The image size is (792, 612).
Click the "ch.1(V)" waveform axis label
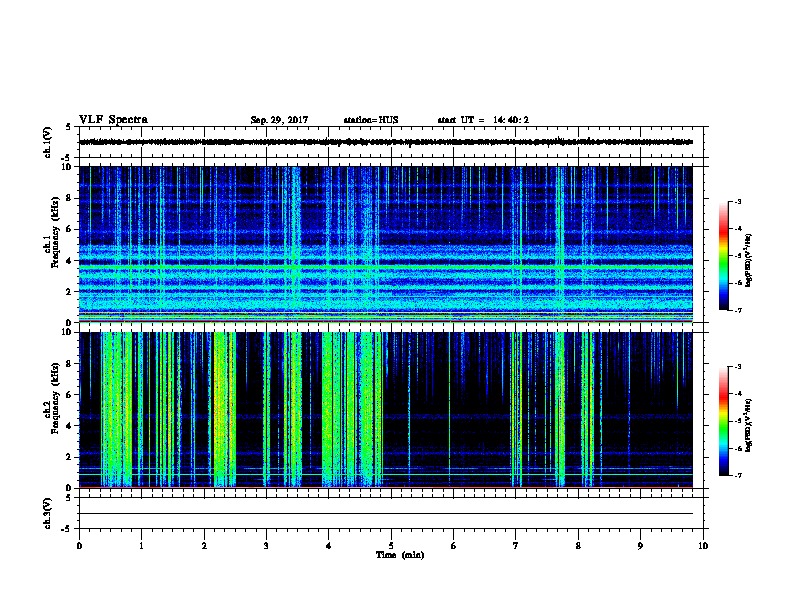point(48,142)
